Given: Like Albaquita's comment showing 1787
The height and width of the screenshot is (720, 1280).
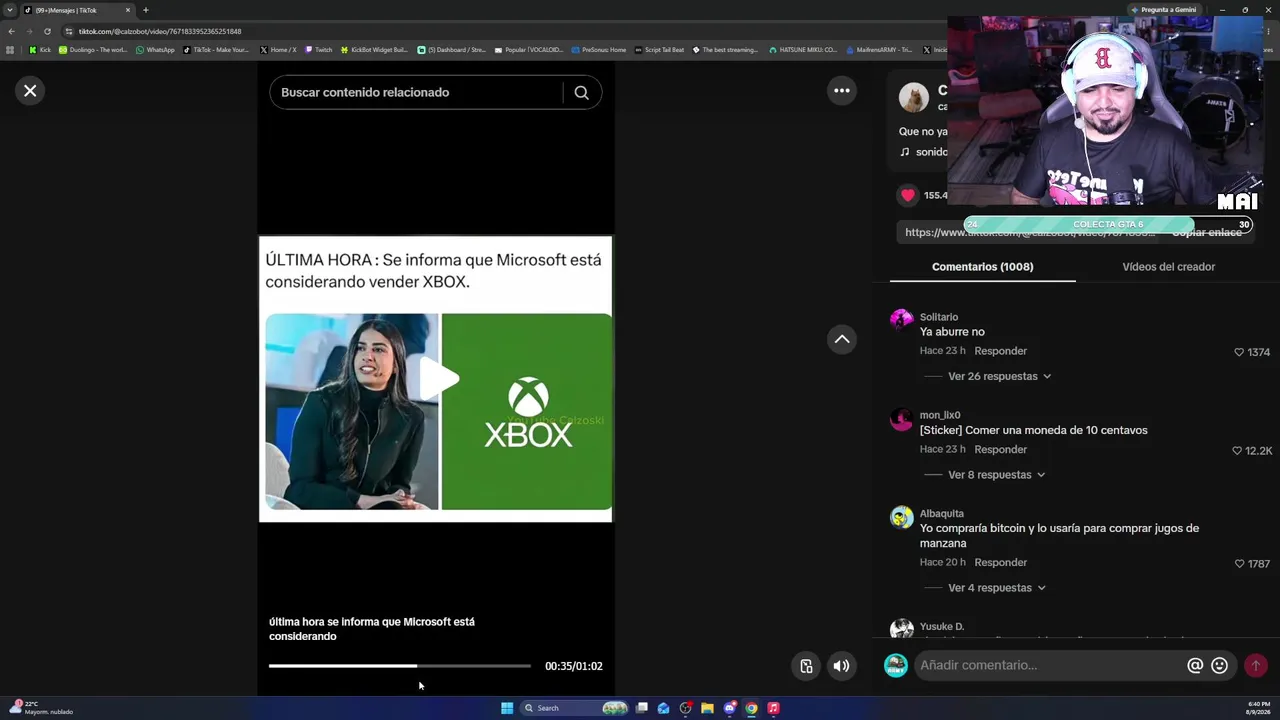Looking at the screenshot, I should pos(1239,564).
